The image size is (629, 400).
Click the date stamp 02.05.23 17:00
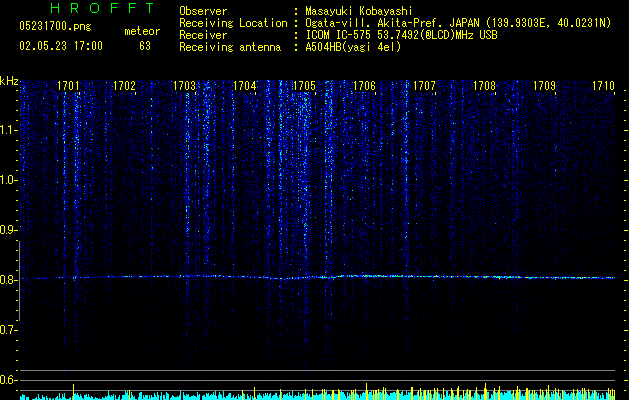(61, 46)
